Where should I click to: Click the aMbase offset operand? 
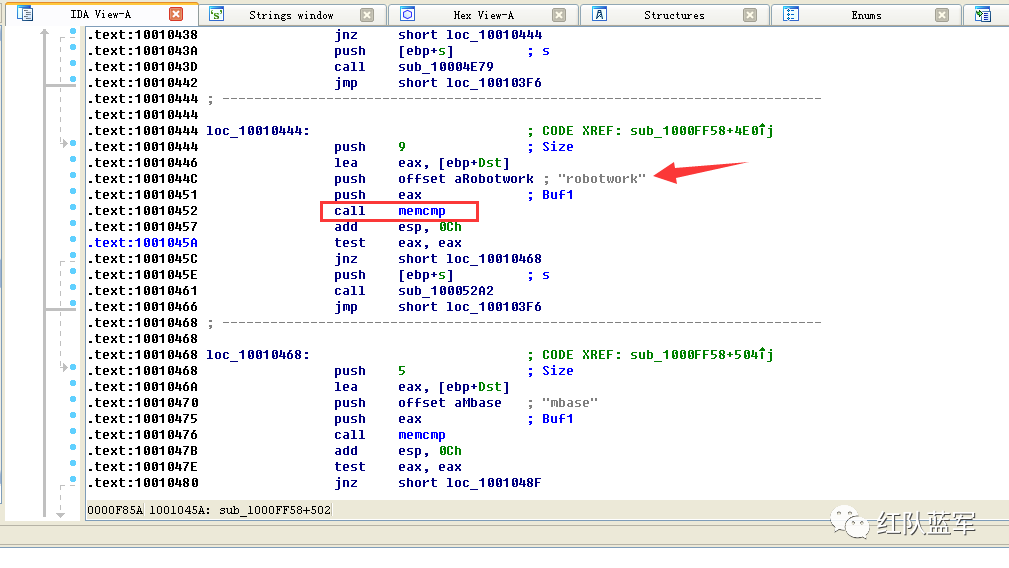coord(477,403)
